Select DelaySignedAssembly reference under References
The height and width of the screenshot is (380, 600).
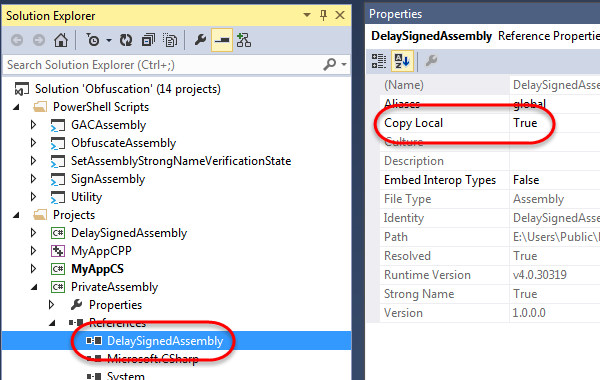click(x=165, y=341)
